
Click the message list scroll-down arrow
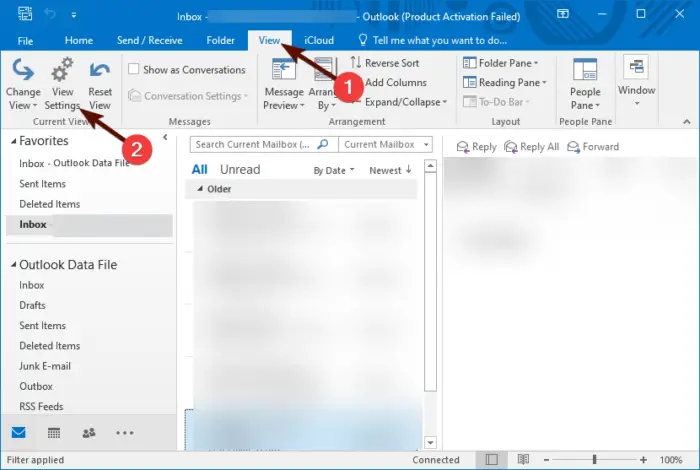coord(430,443)
